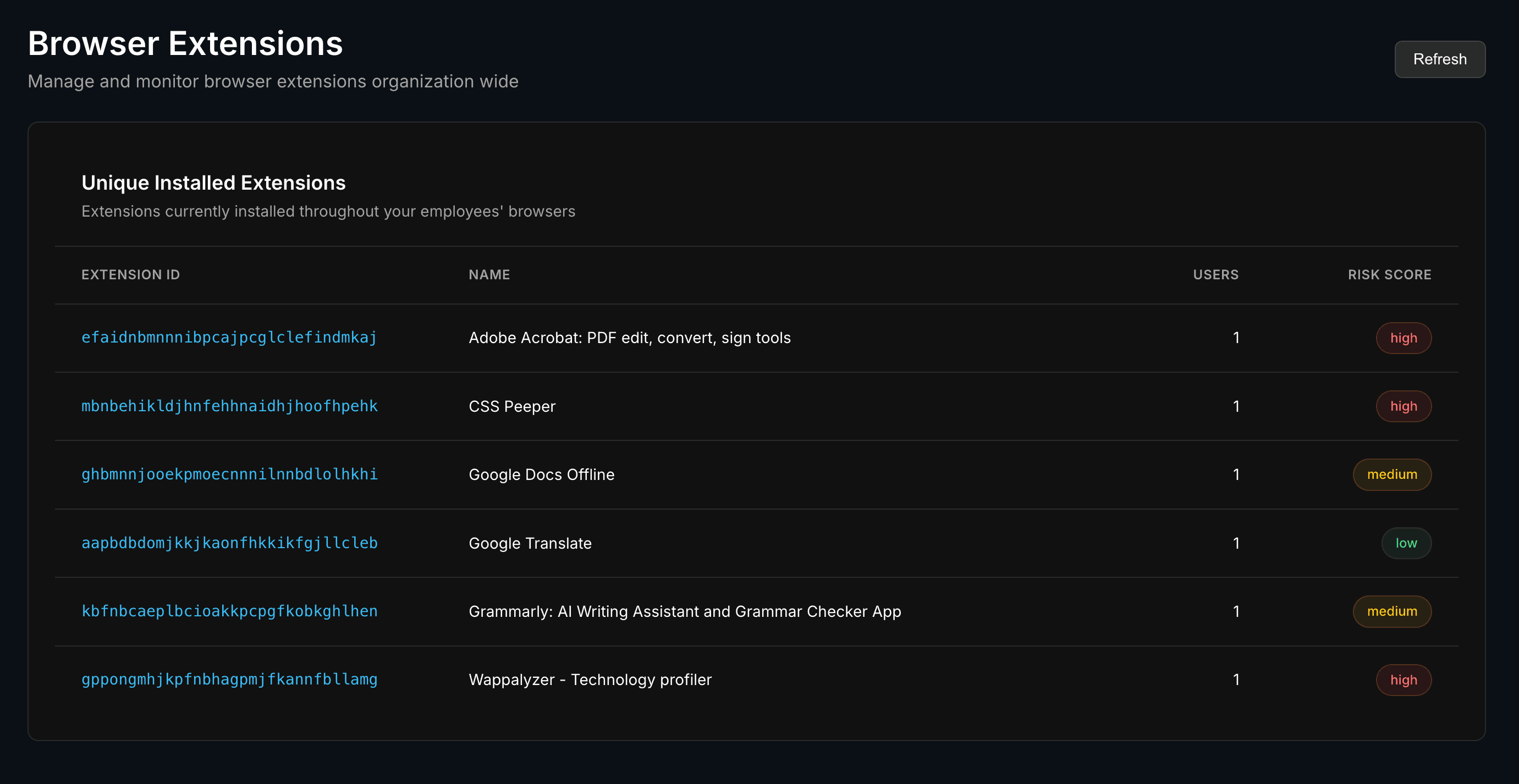Select the CSS Peeper row name

coord(512,406)
